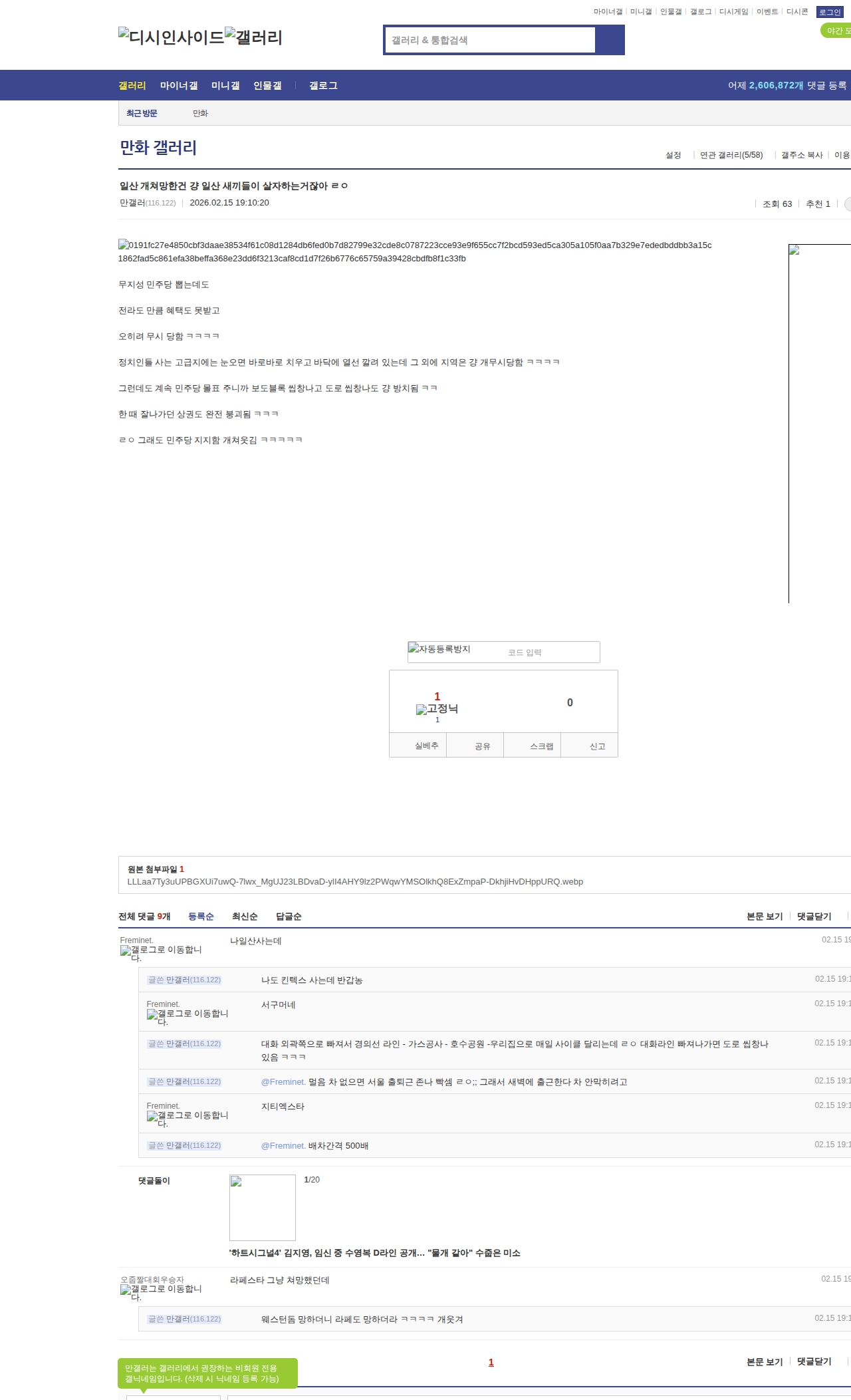Click @Freminet. mention in 멀음 차 없으면 reply
This screenshot has width=851, height=1400.
[283, 1082]
